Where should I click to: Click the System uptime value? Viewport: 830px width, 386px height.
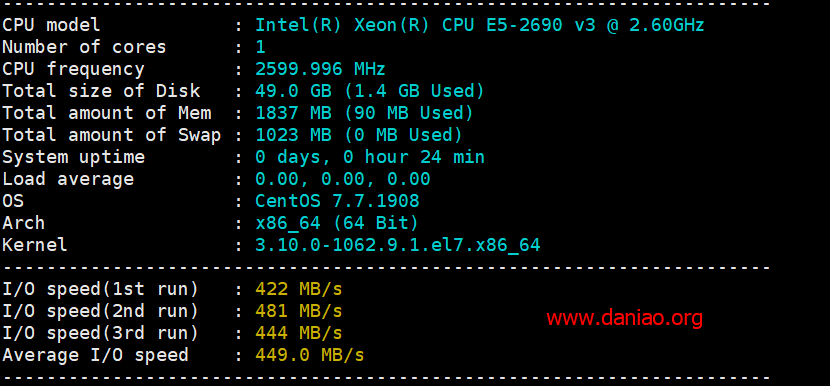[x=369, y=157]
